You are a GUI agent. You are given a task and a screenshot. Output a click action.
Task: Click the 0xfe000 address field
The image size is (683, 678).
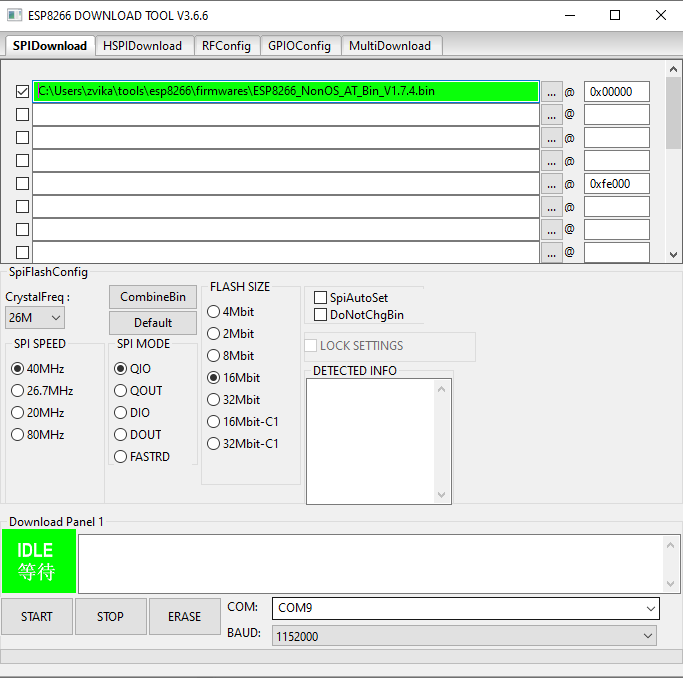pyautogui.click(x=616, y=184)
